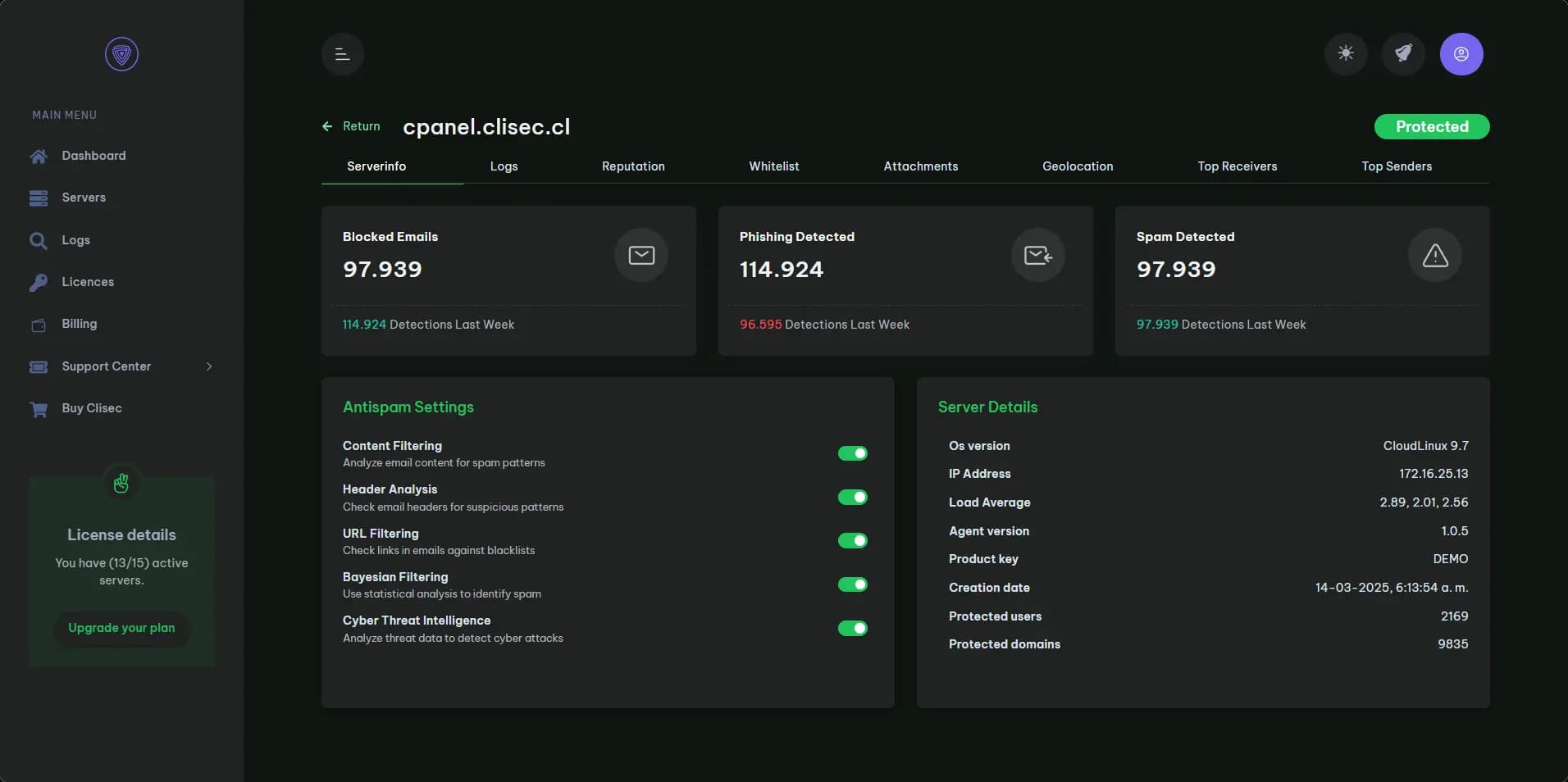
Task: Click the green Protected status badge
Action: [x=1430, y=126]
